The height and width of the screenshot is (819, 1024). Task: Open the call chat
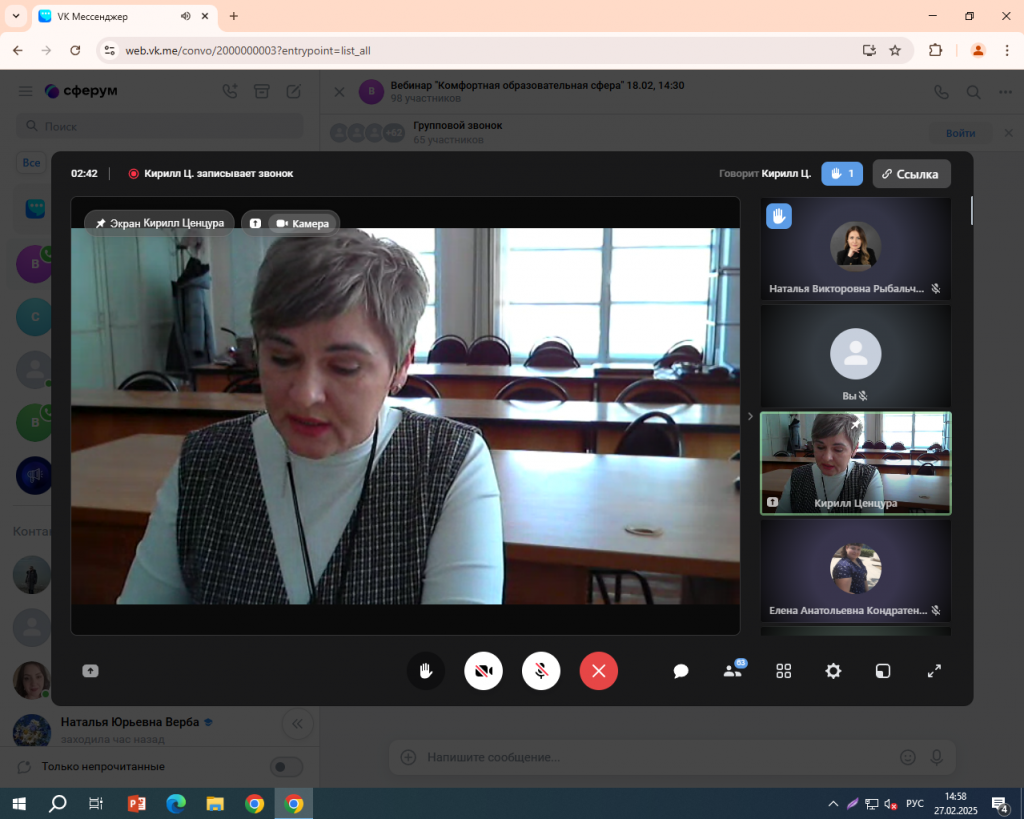tap(681, 671)
